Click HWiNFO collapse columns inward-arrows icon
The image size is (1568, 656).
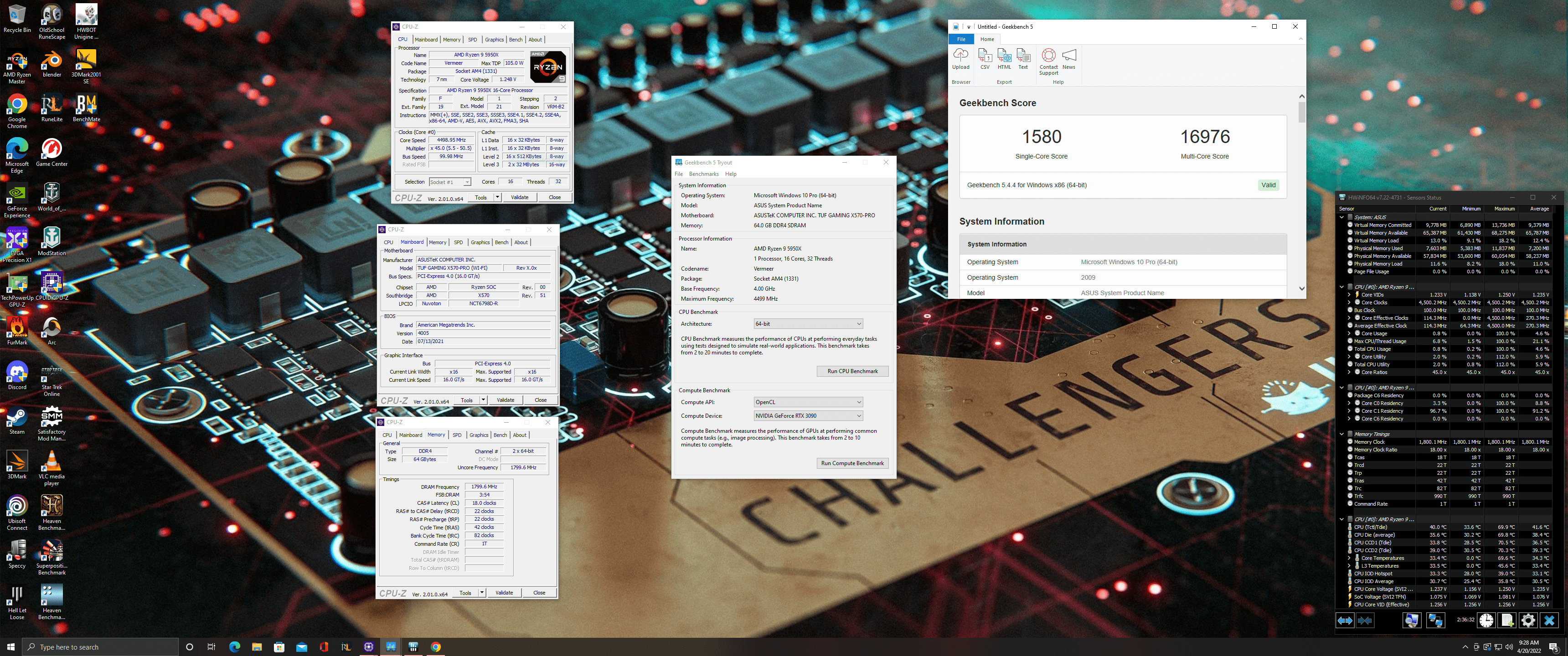pyautogui.click(x=1365, y=620)
